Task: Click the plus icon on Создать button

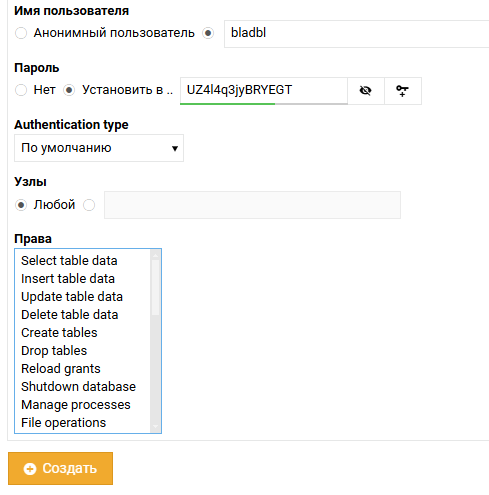Action: coord(30,469)
